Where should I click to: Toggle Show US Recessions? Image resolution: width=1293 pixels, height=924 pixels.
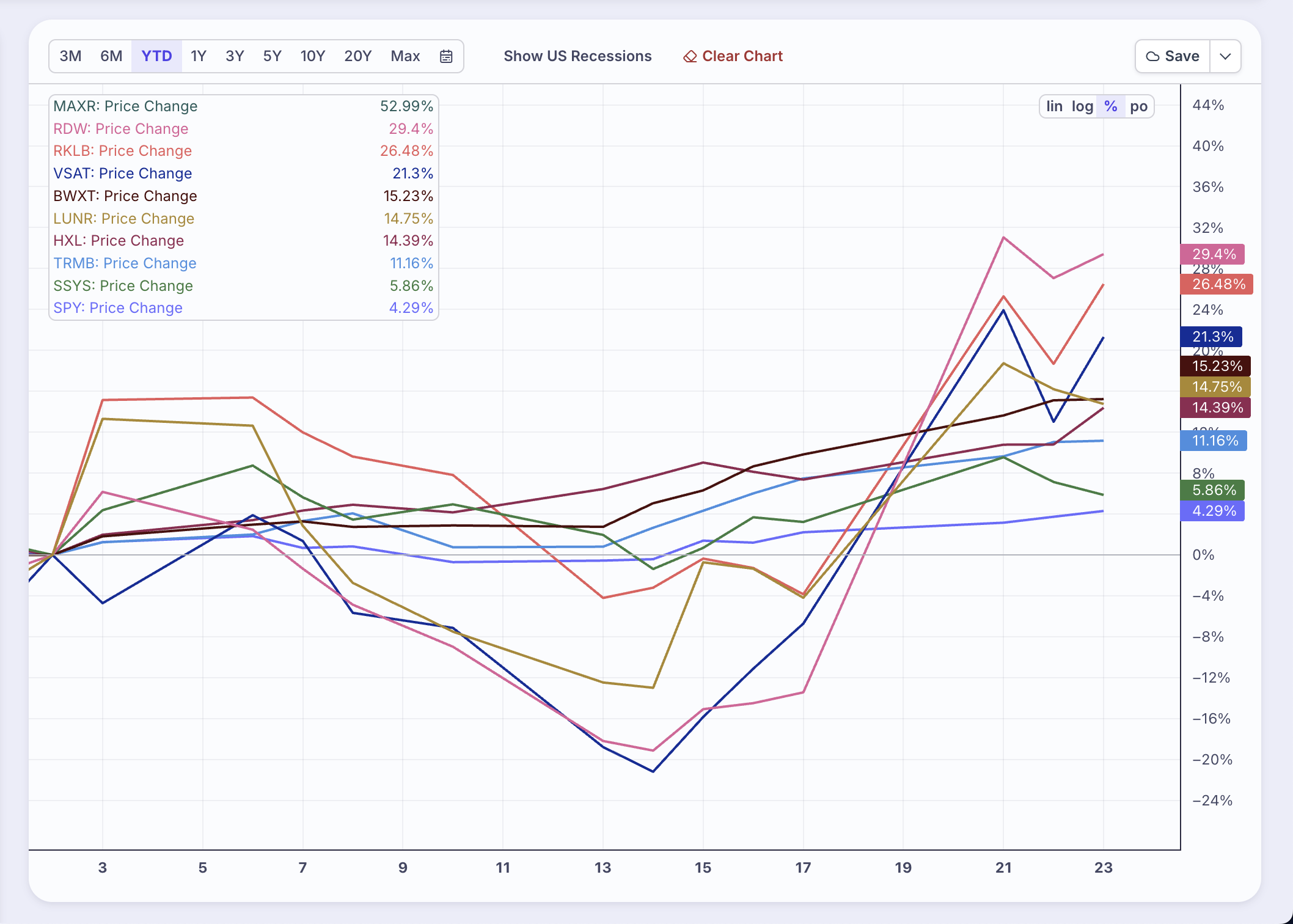coord(577,56)
